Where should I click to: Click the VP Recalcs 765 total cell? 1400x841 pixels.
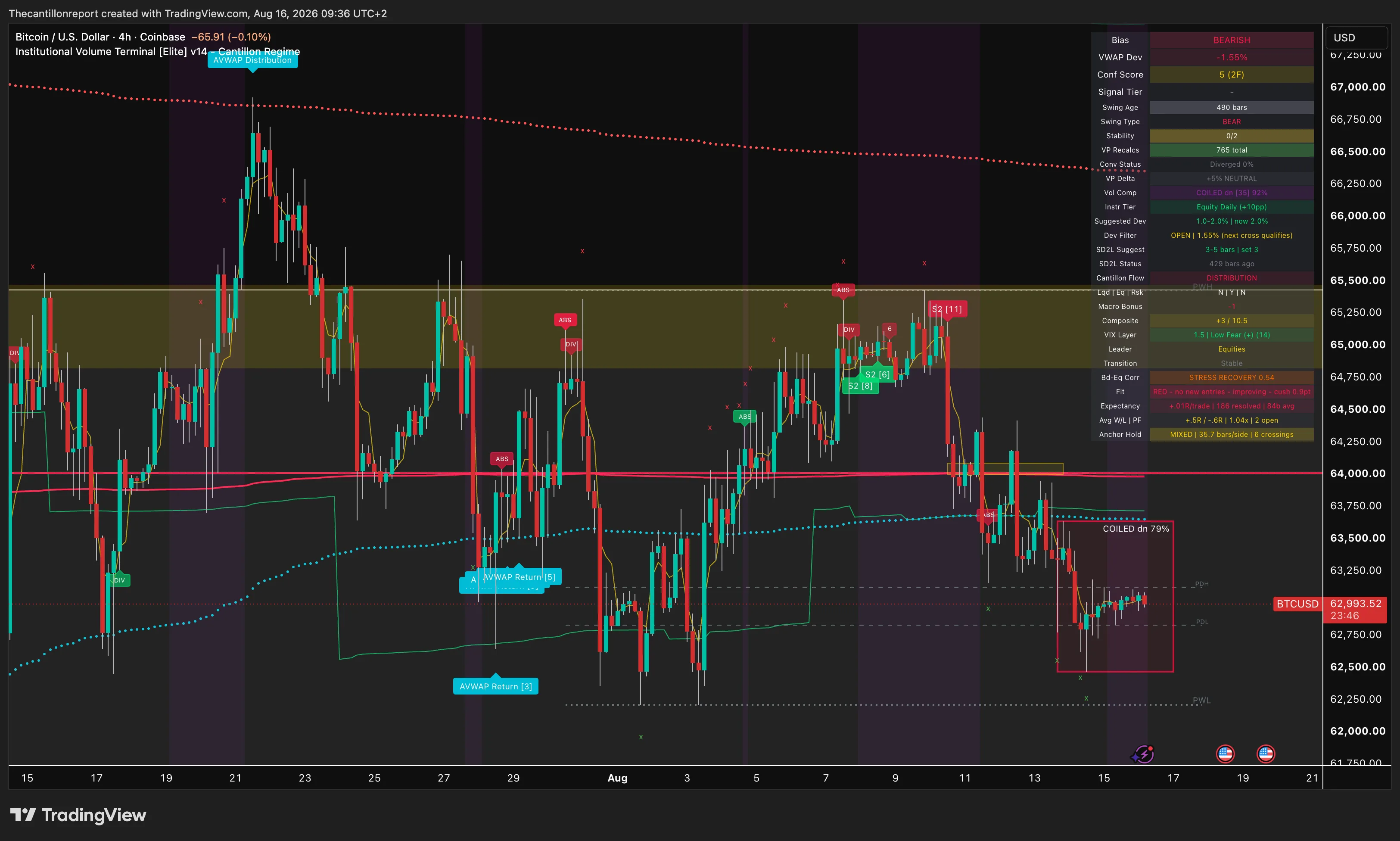(1231, 150)
